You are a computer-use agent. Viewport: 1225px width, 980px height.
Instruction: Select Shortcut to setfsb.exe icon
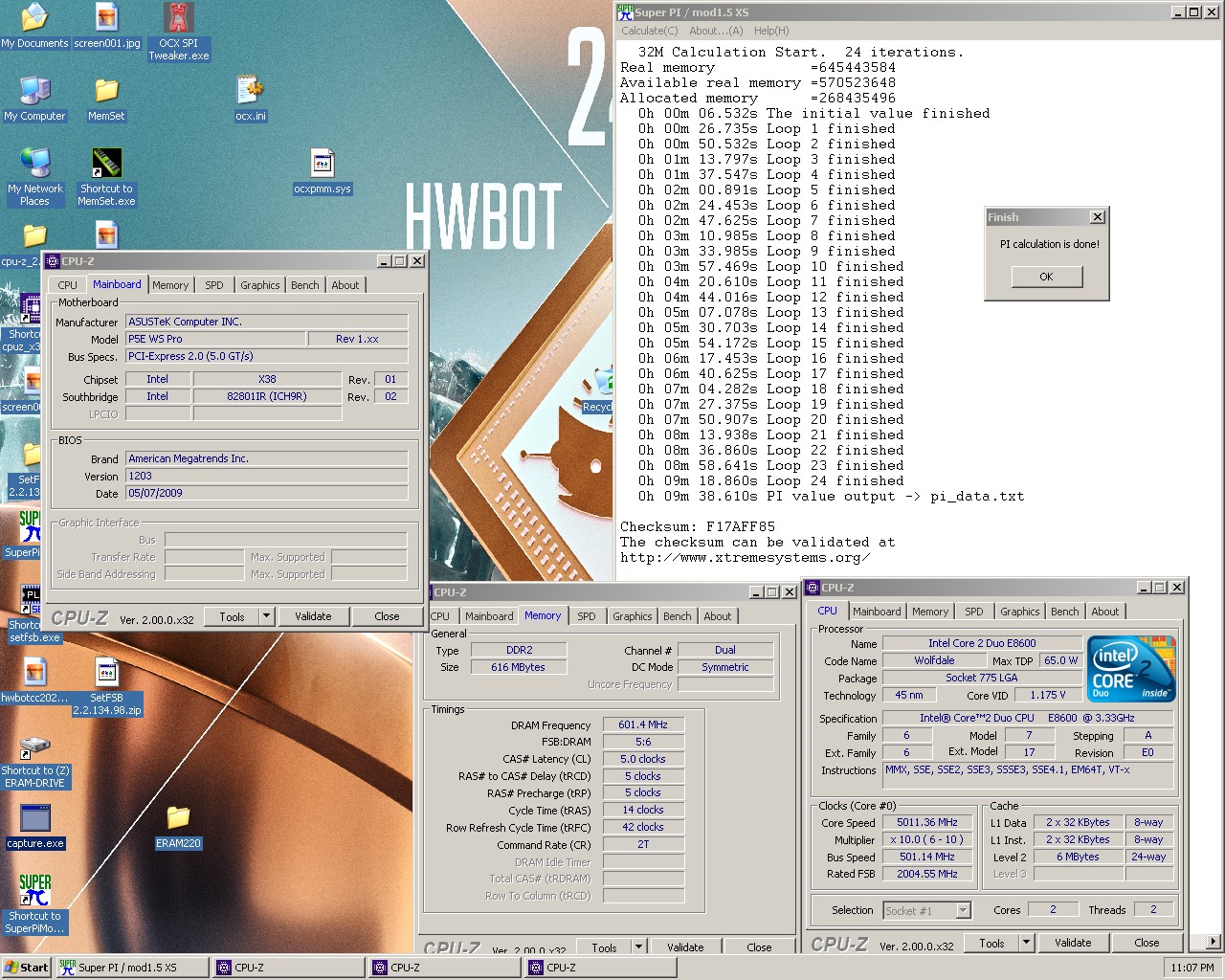(x=32, y=615)
